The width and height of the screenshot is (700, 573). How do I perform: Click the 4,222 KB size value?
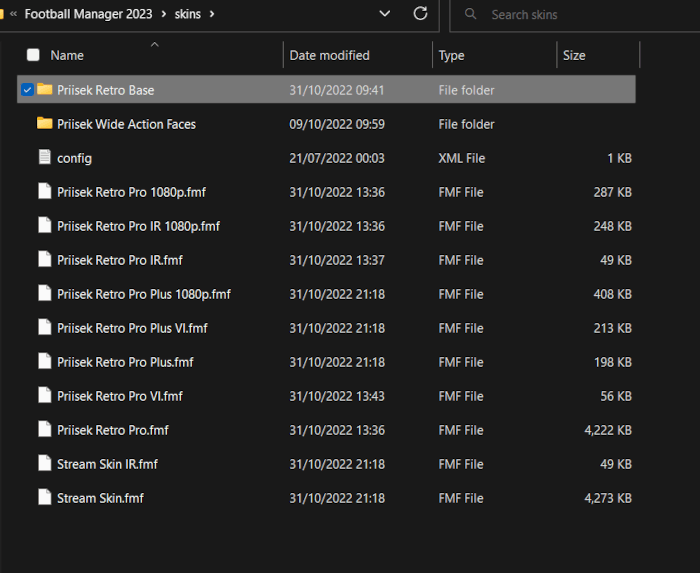(x=608, y=430)
